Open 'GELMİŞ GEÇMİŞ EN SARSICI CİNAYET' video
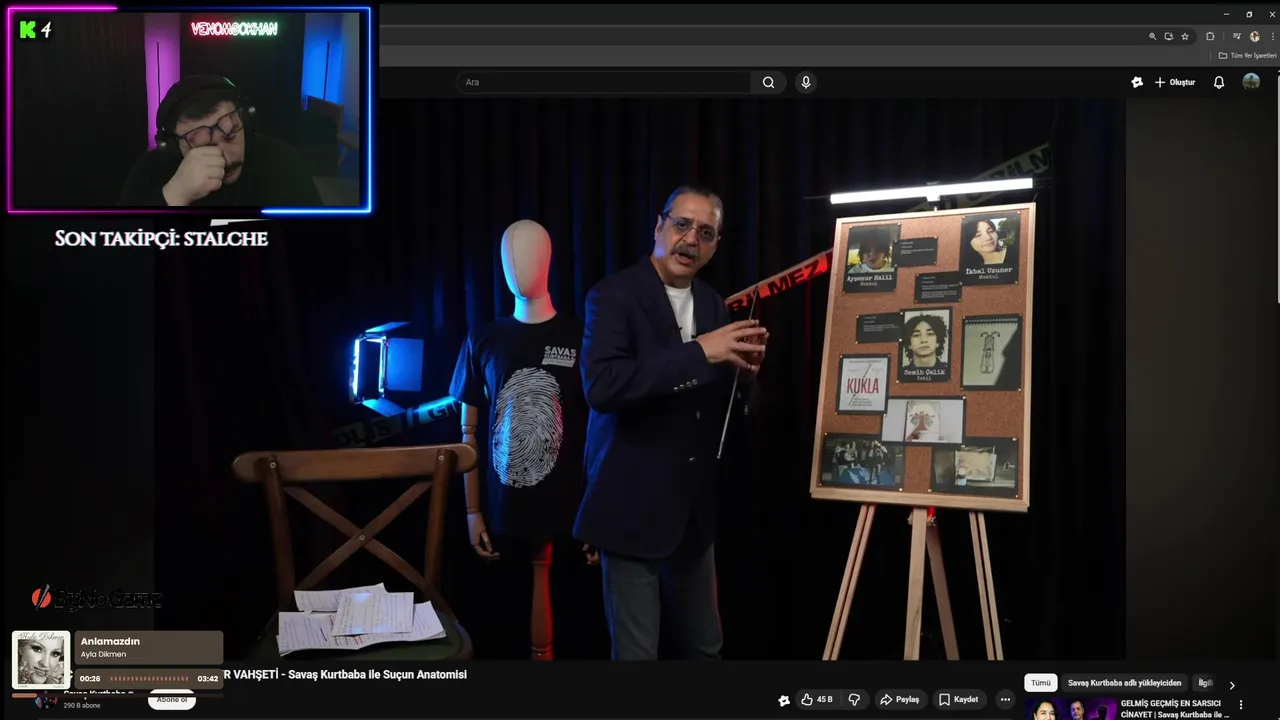The height and width of the screenshot is (720, 1280). coord(1175,709)
